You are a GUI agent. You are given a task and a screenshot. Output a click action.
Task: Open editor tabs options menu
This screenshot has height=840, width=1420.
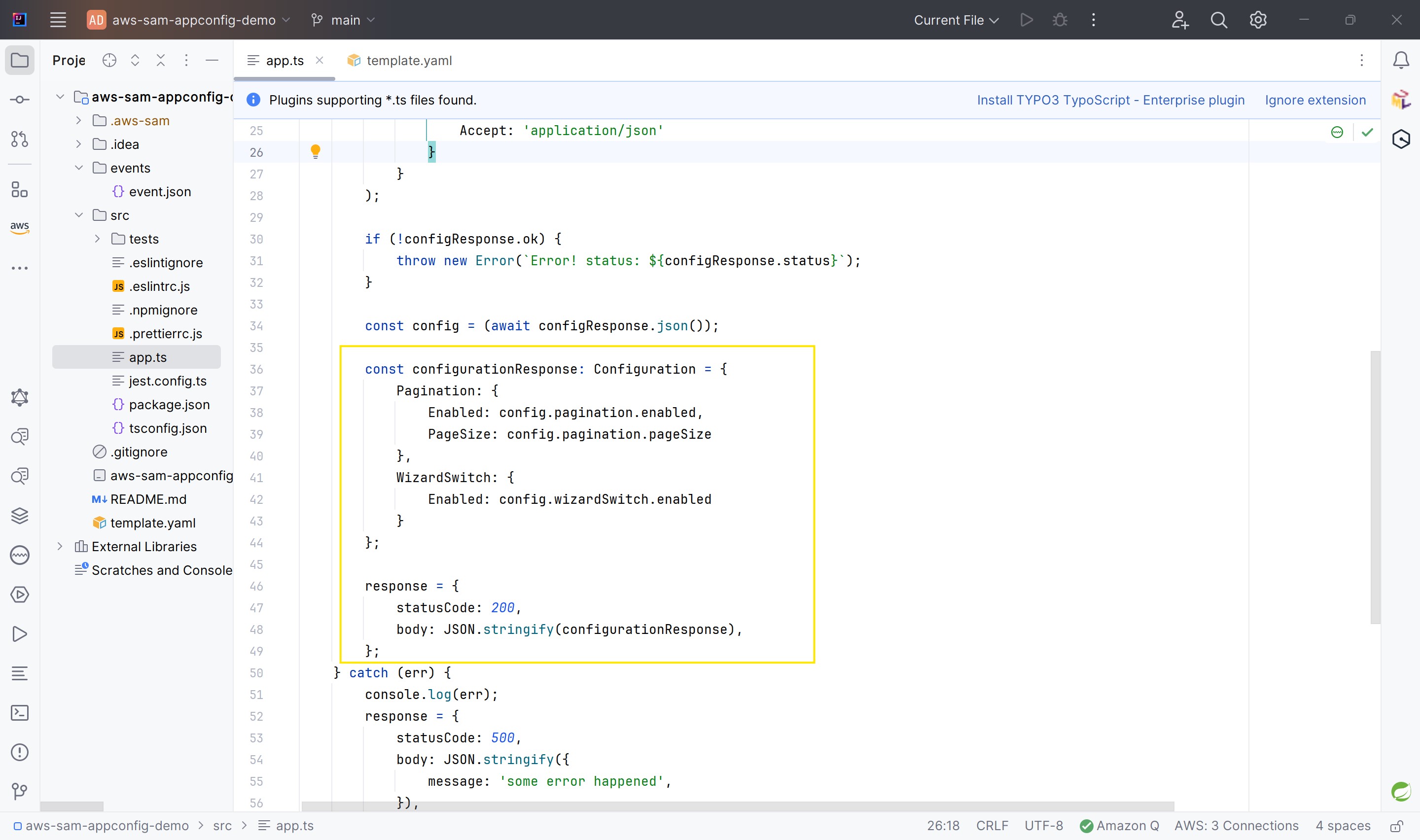[1362, 60]
